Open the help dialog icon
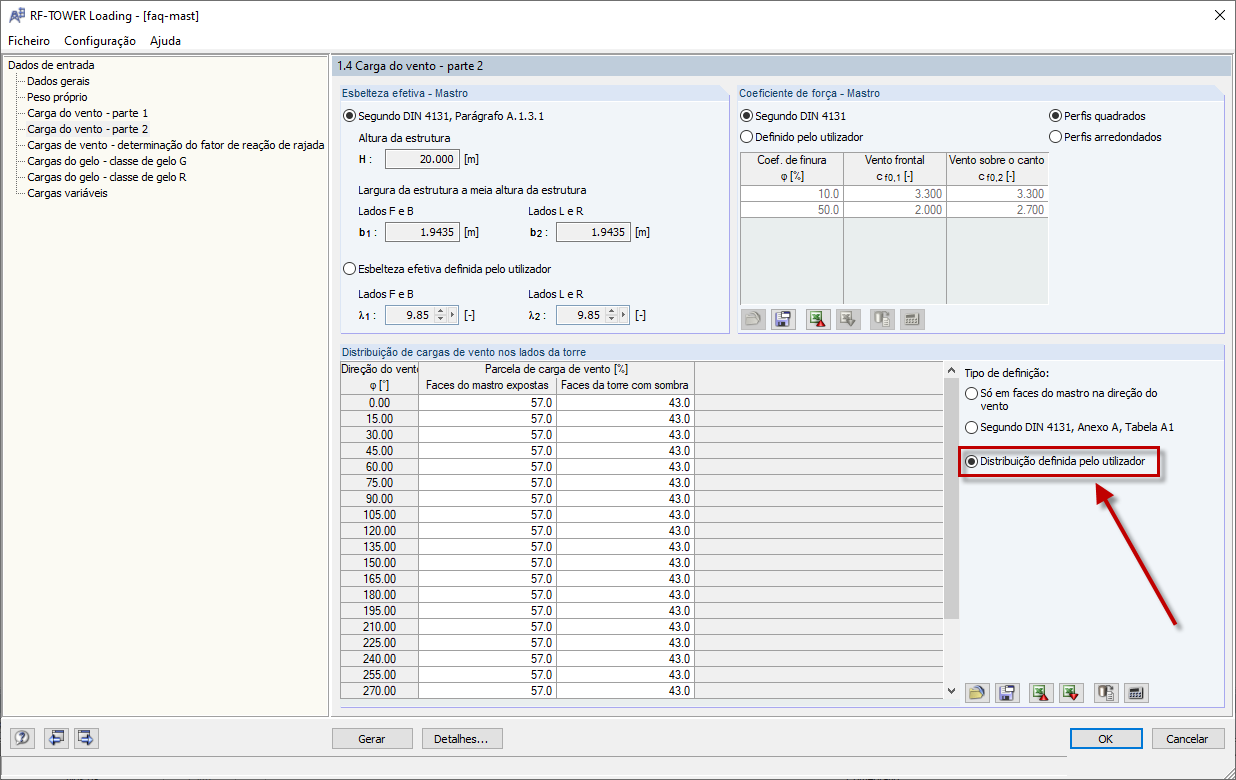Image resolution: width=1236 pixels, height=780 pixels. 23,738
